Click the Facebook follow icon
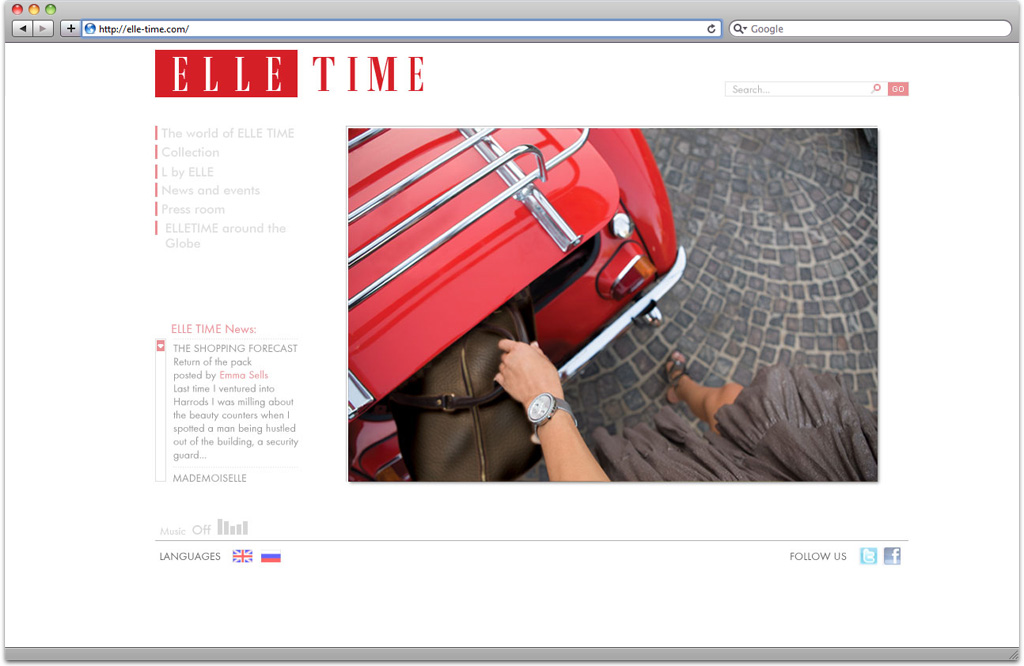This screenshot has width=1024, height=666. 892,556
